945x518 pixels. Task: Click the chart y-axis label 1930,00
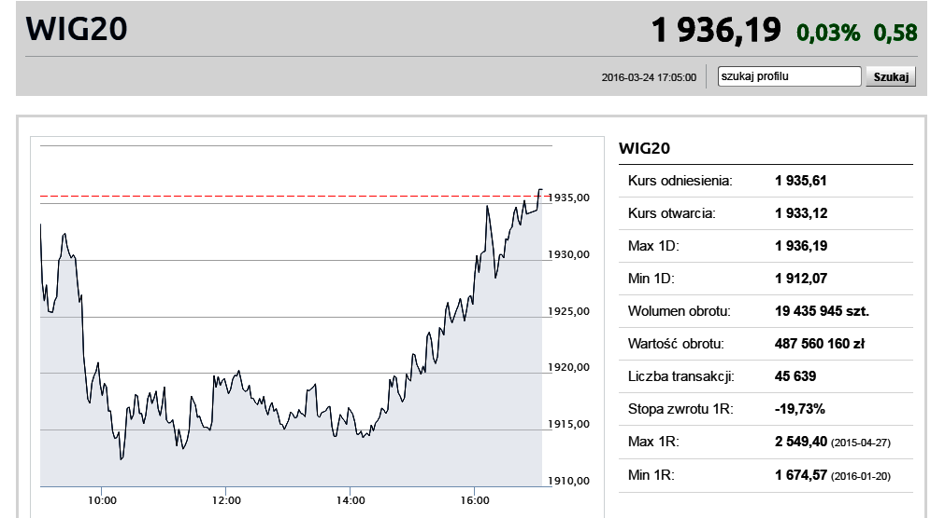coord(569,254)
